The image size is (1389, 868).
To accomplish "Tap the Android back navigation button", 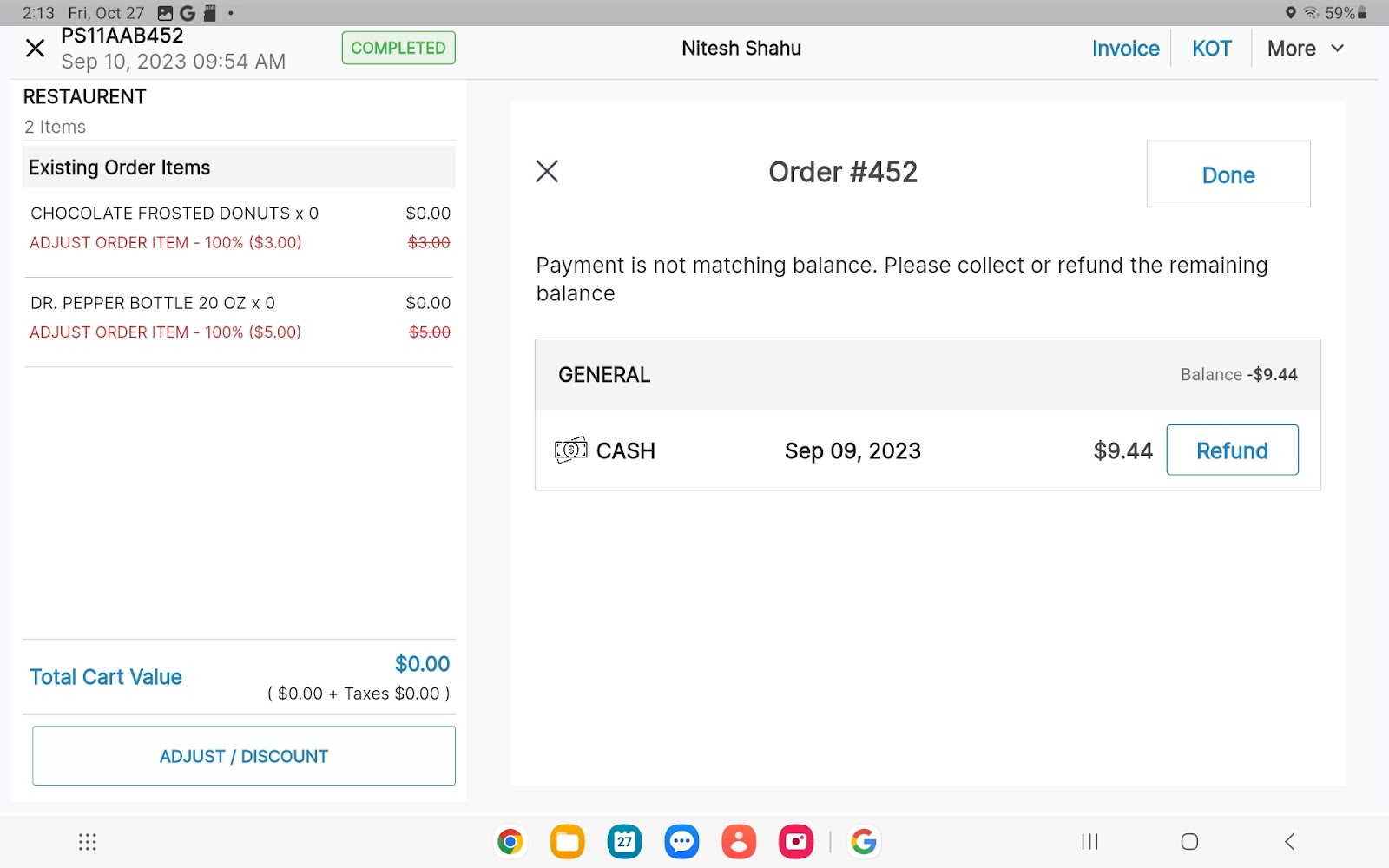I will (1289, 841).
